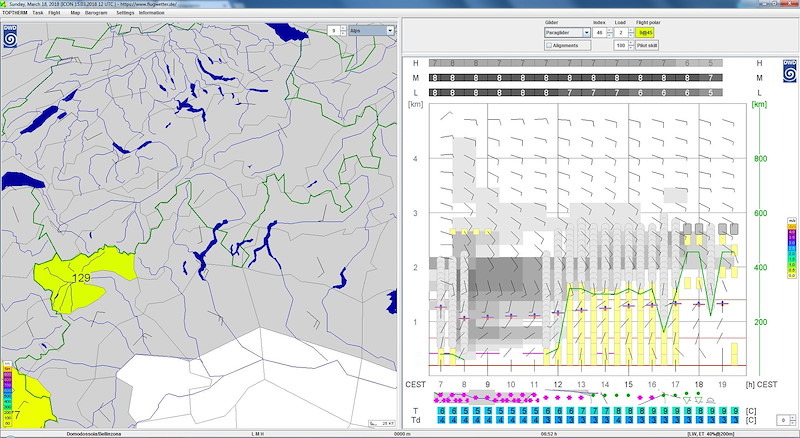
Task: Click the application icon in title bar
Action: [4, 4]
